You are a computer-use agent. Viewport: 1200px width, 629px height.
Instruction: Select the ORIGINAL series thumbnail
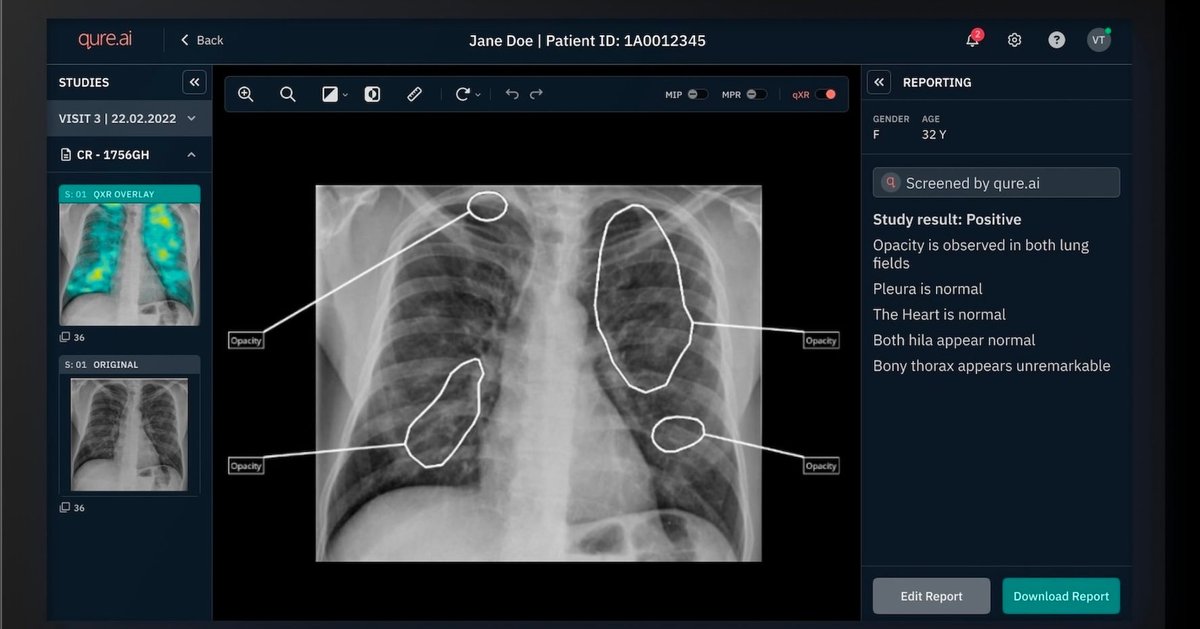(129, 434)
